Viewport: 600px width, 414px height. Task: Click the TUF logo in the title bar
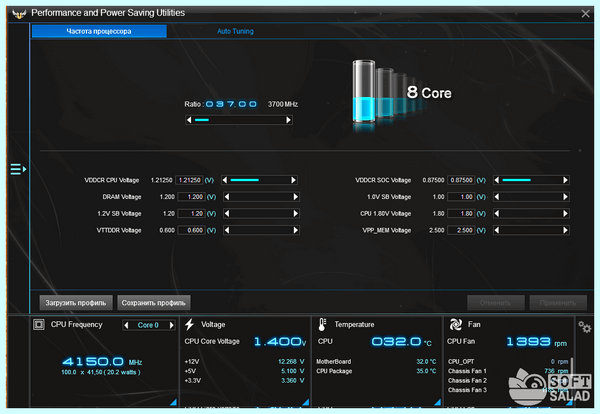pos(19,14)
